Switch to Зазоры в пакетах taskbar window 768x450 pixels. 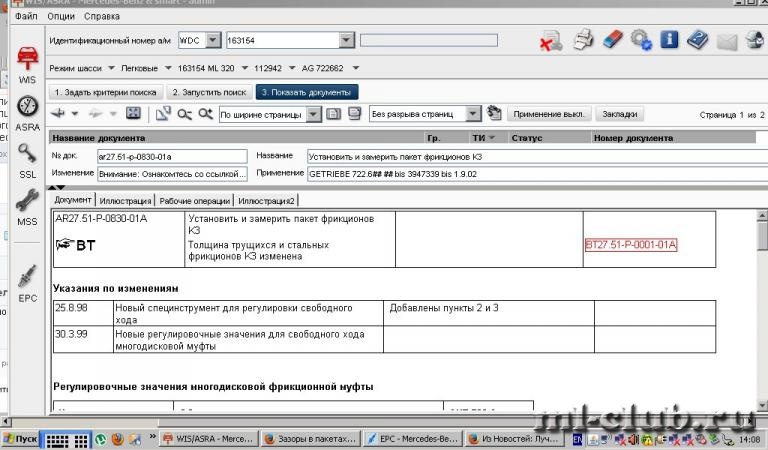(x=312, y=439)
